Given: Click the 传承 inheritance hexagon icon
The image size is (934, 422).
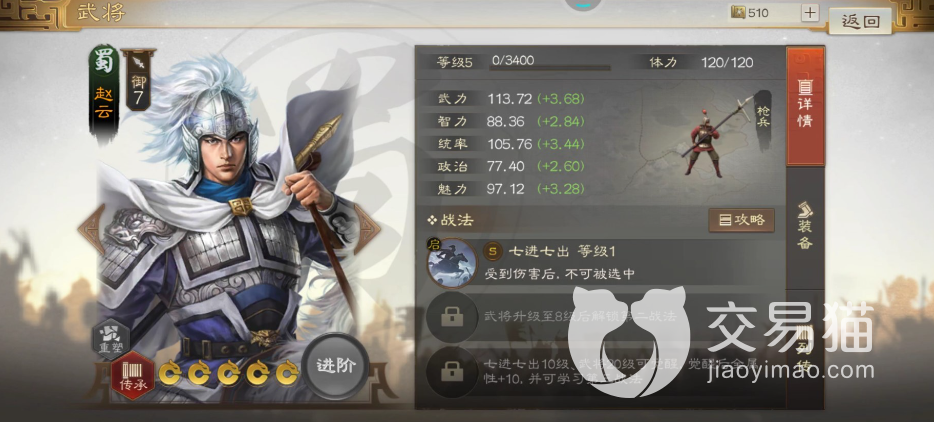Looking at the screenshot, I should pos(132,376).
